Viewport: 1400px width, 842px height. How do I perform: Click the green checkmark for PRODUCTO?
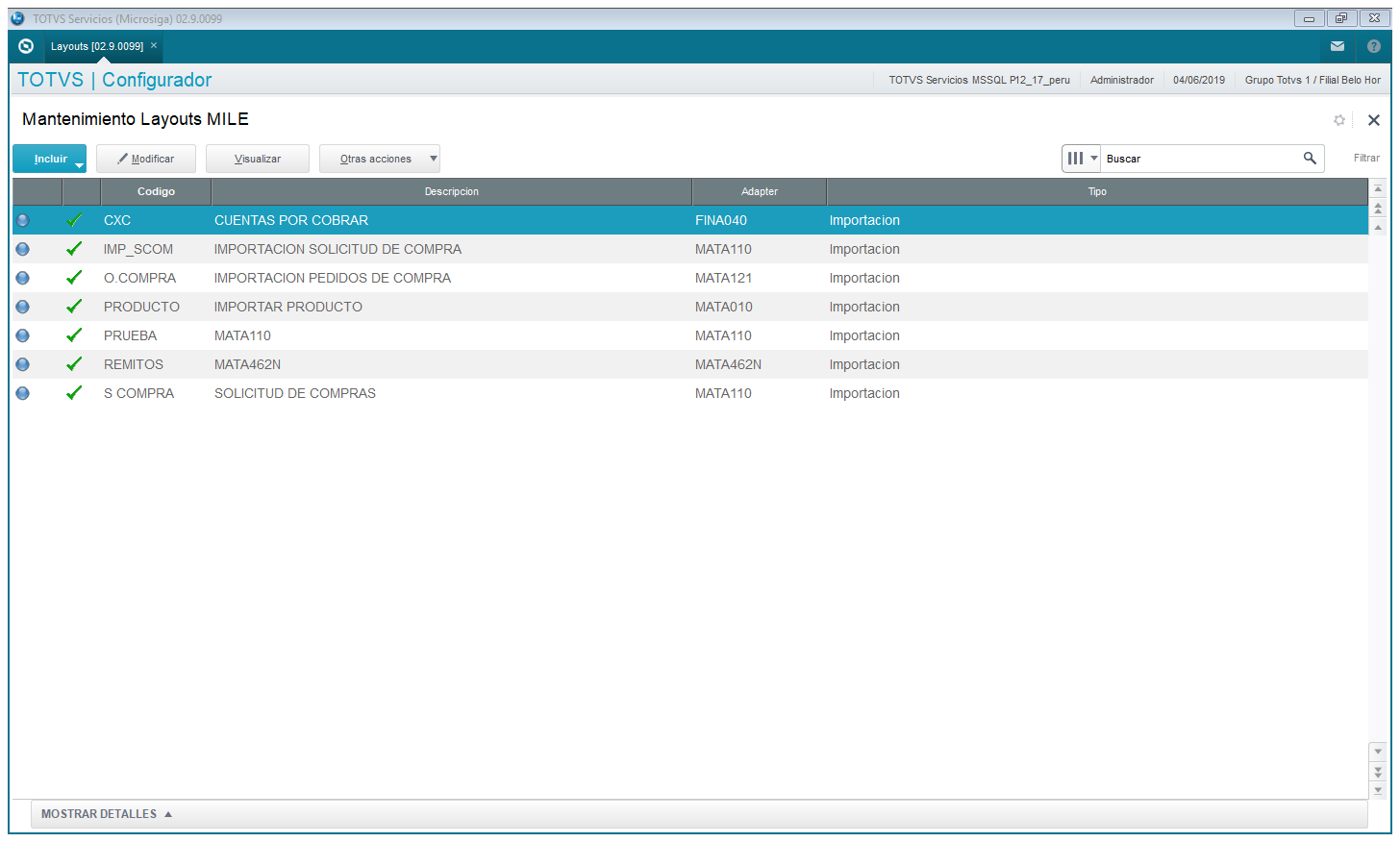[x=74, y=307]
